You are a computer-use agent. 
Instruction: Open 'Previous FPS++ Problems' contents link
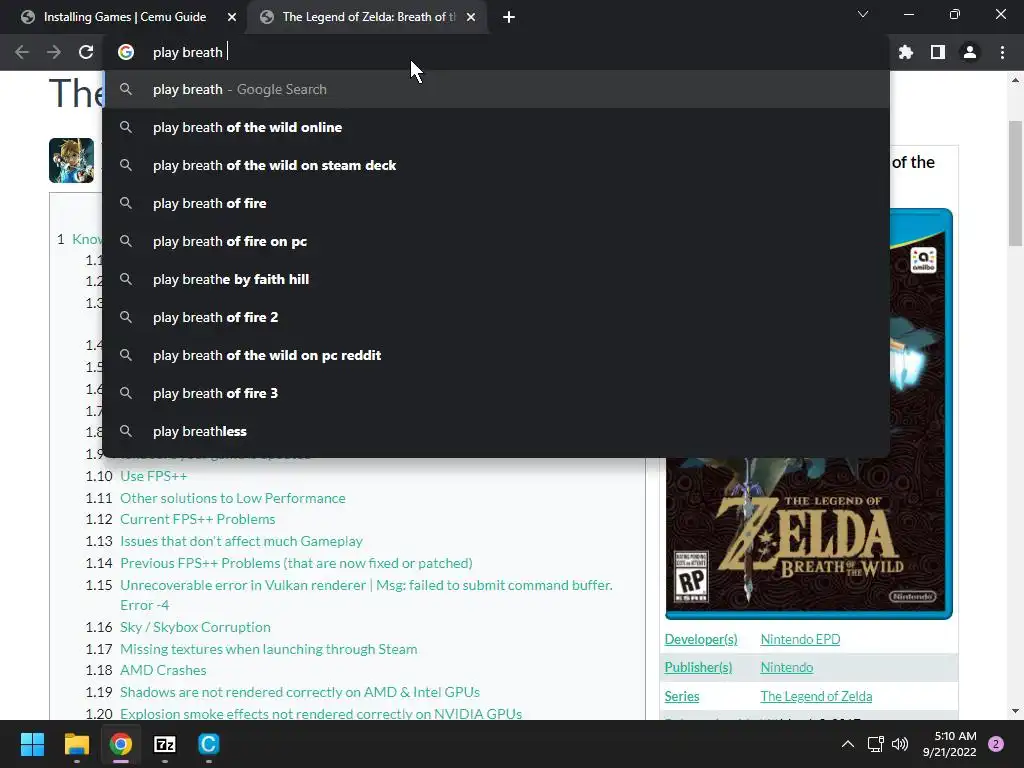click(x=296, y=563)
